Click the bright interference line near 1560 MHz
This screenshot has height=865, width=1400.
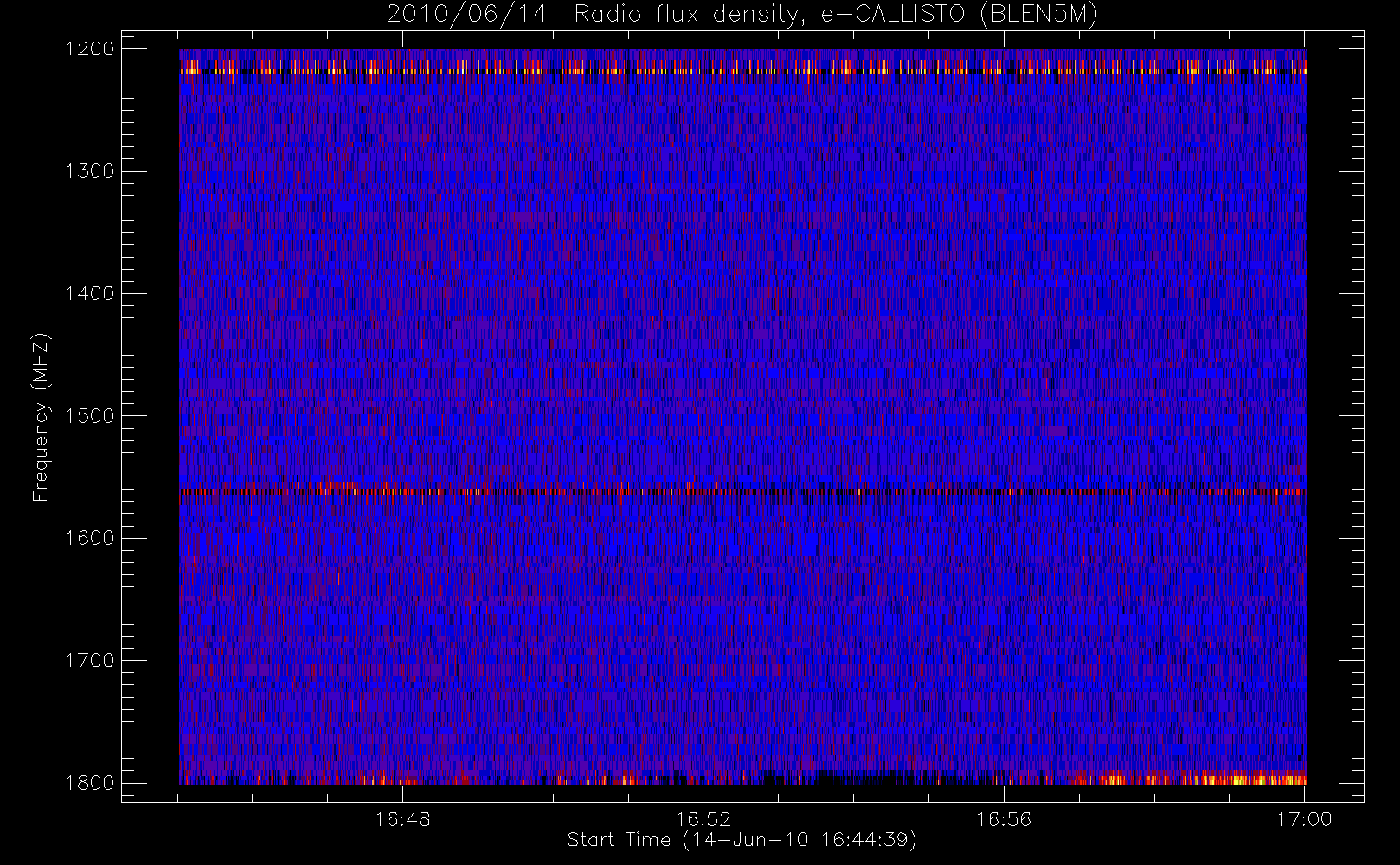(x=742, y=490)
